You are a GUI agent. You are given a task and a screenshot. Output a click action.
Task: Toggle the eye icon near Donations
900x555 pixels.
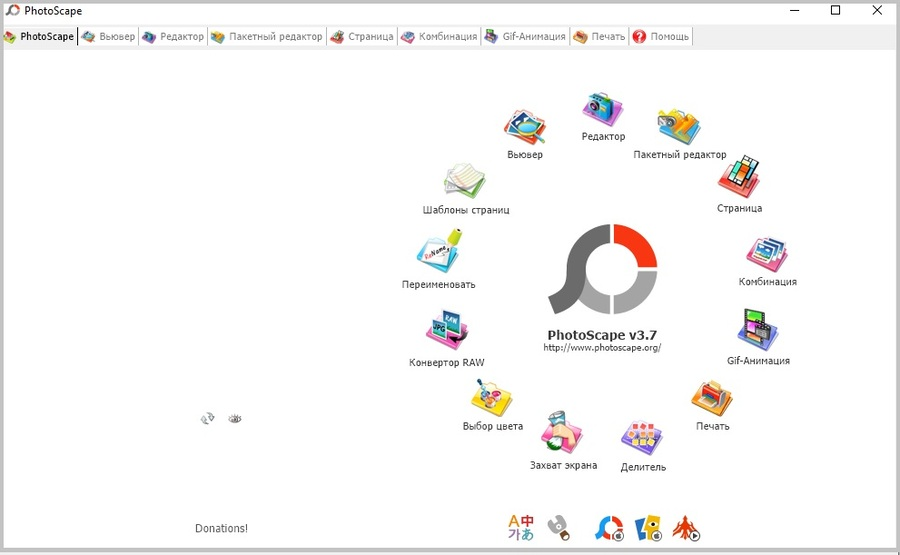(235, 419)
